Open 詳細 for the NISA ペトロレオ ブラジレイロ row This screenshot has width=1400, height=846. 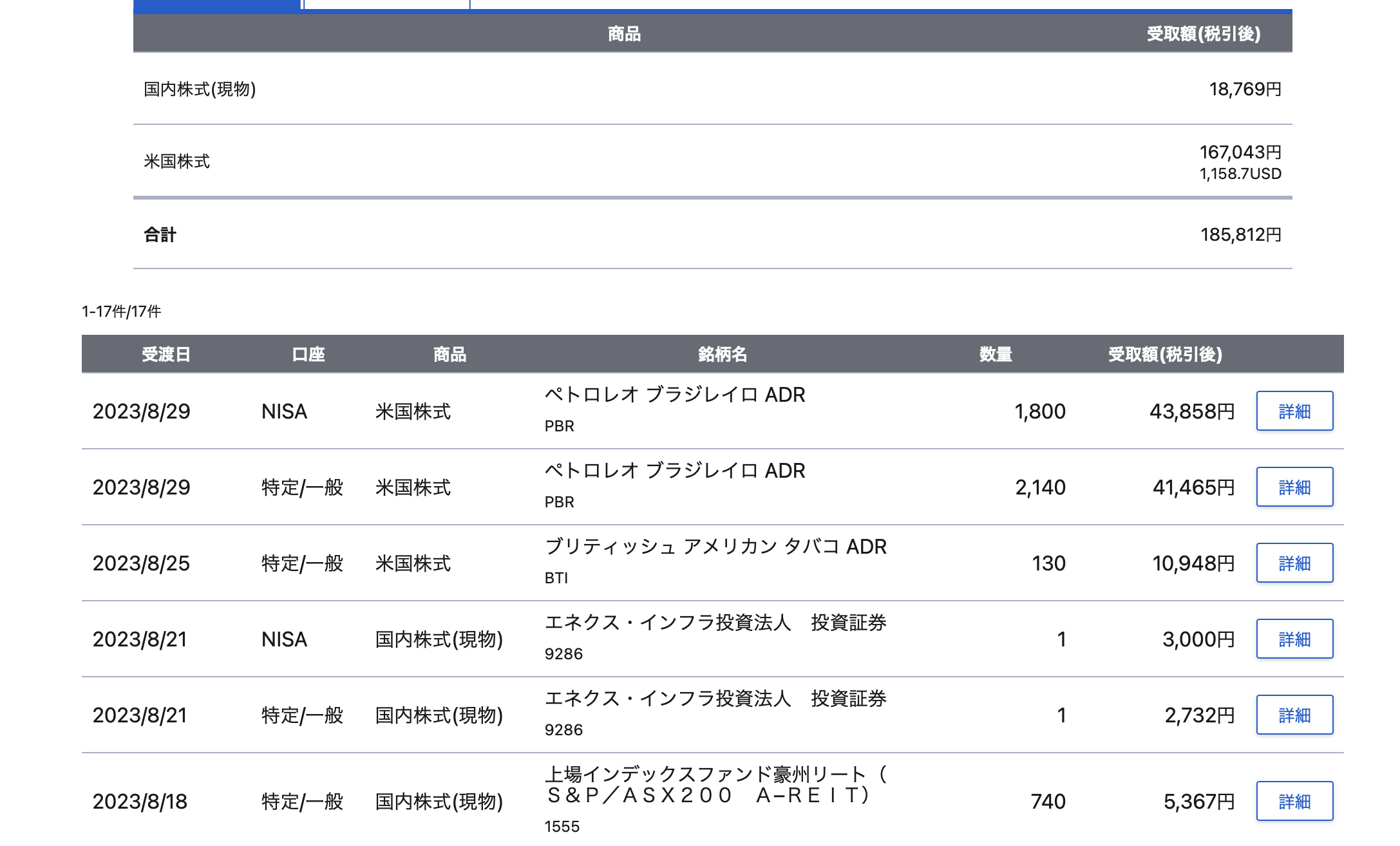1294,411
